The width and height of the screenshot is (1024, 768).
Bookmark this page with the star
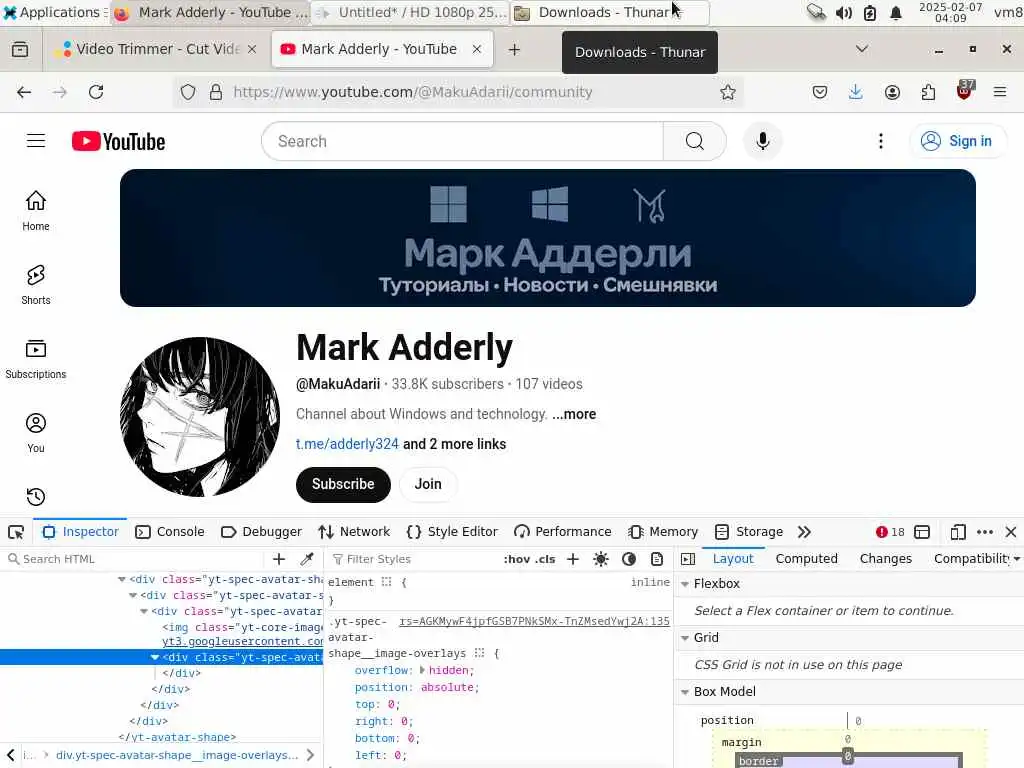click(x=728, y=92)
